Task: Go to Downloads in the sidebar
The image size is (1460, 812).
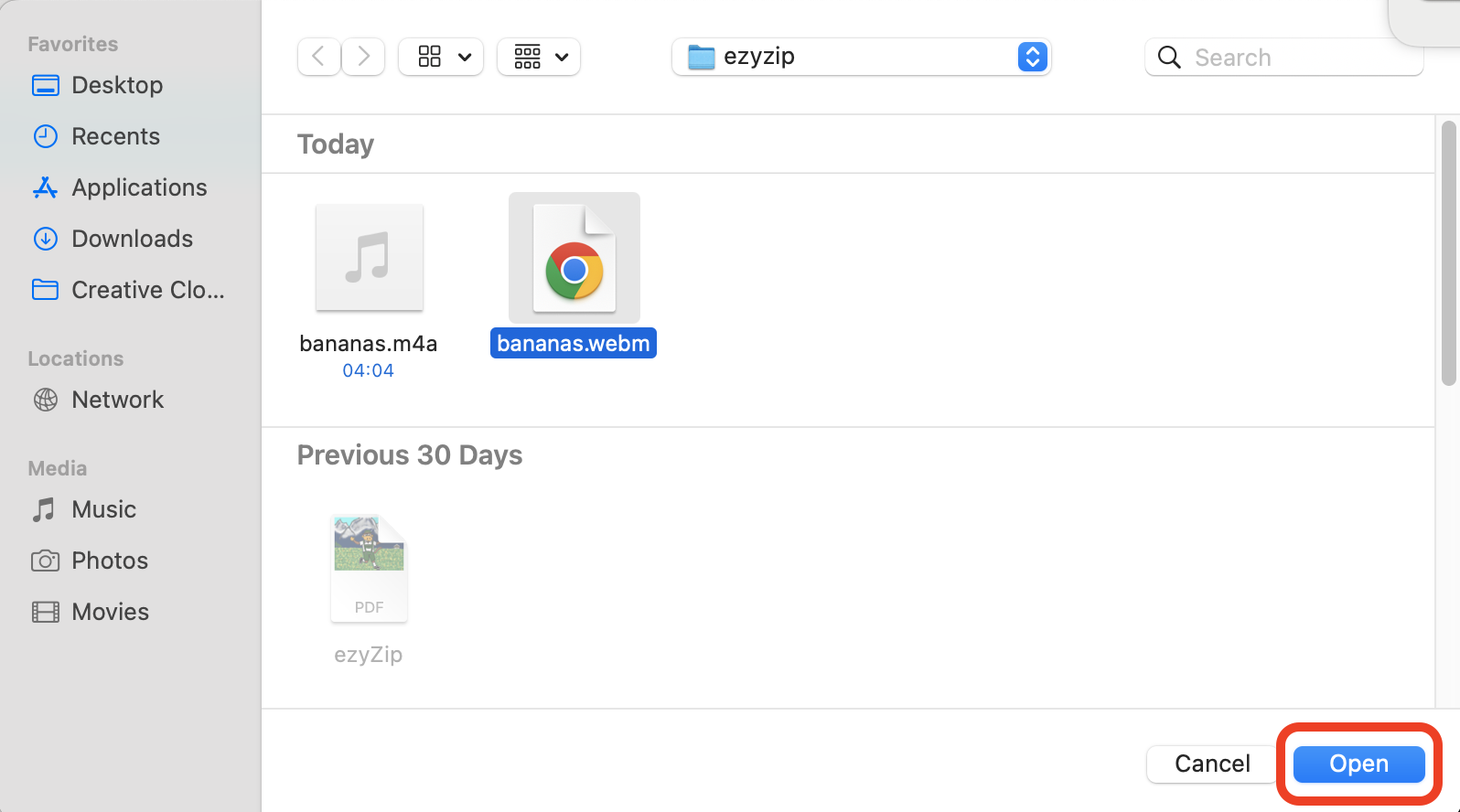Action: point(132,239)
